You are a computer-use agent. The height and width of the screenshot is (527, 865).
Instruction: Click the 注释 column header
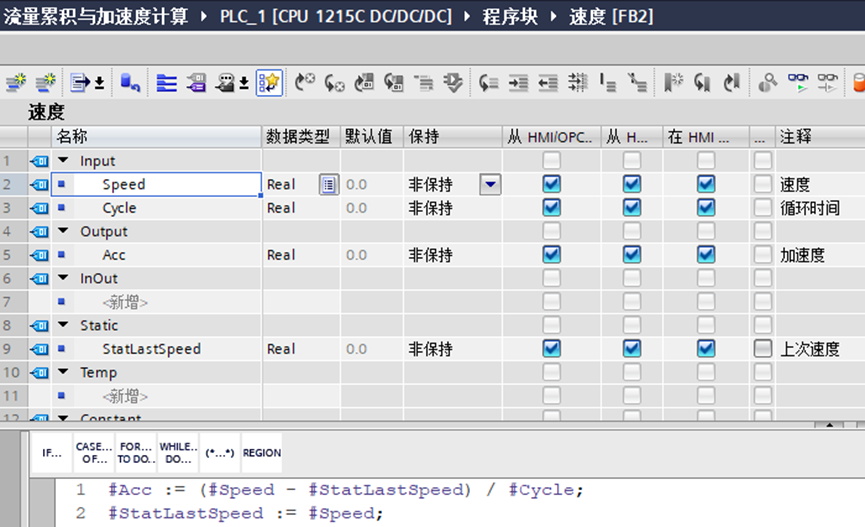tap(820, 136)
